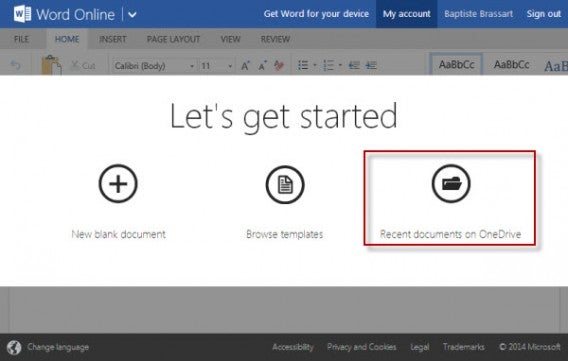Select the first AaBbCc style thumbnail
The image size is (568, 361).
click(x=456, y=64)
